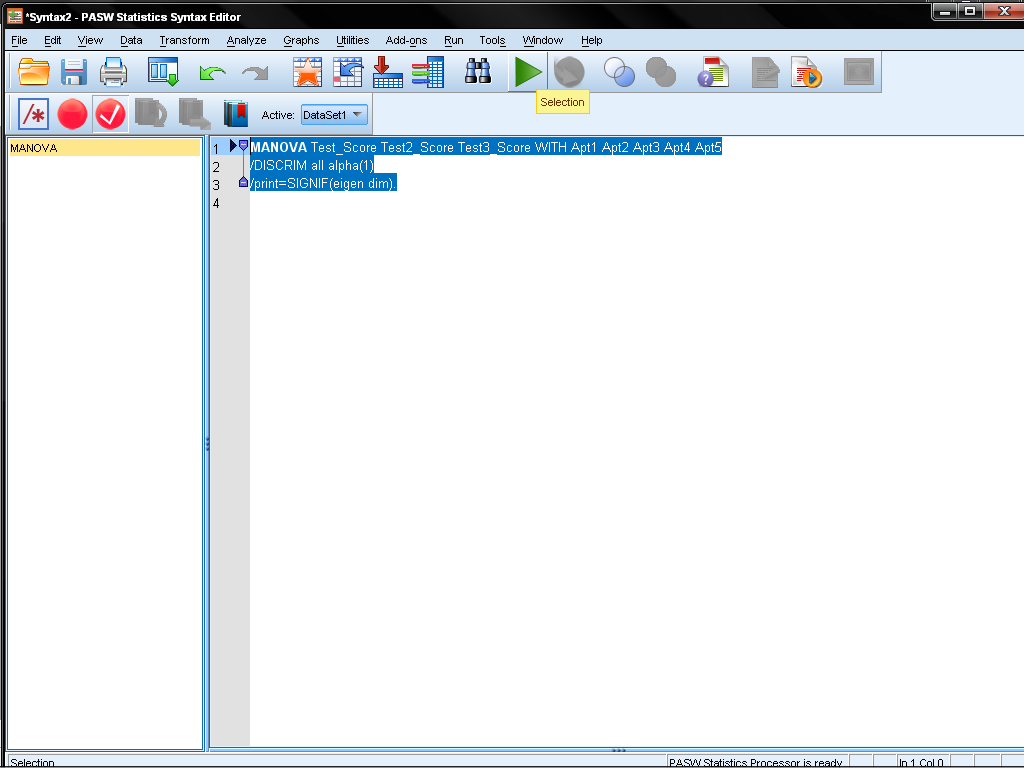The image size is (1024, 768).
Task: Open the Run menu
Action: [453, 40]
